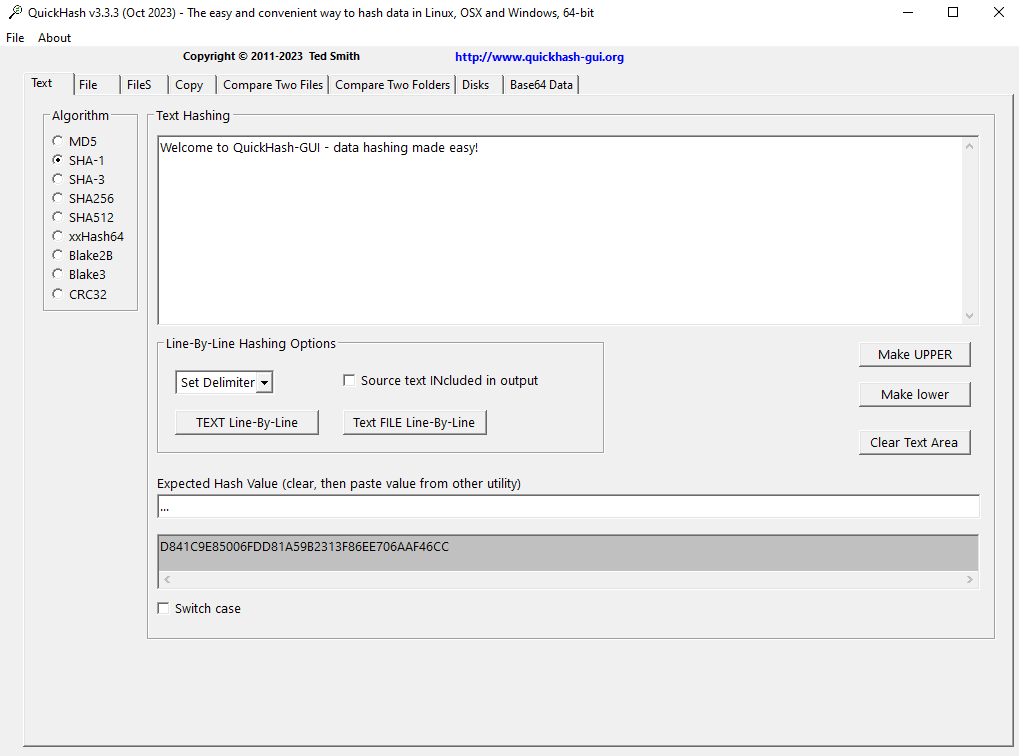This screenshot has height=756, width=1019.
Task: Minimize the QuickHash window
Action: 908,12
